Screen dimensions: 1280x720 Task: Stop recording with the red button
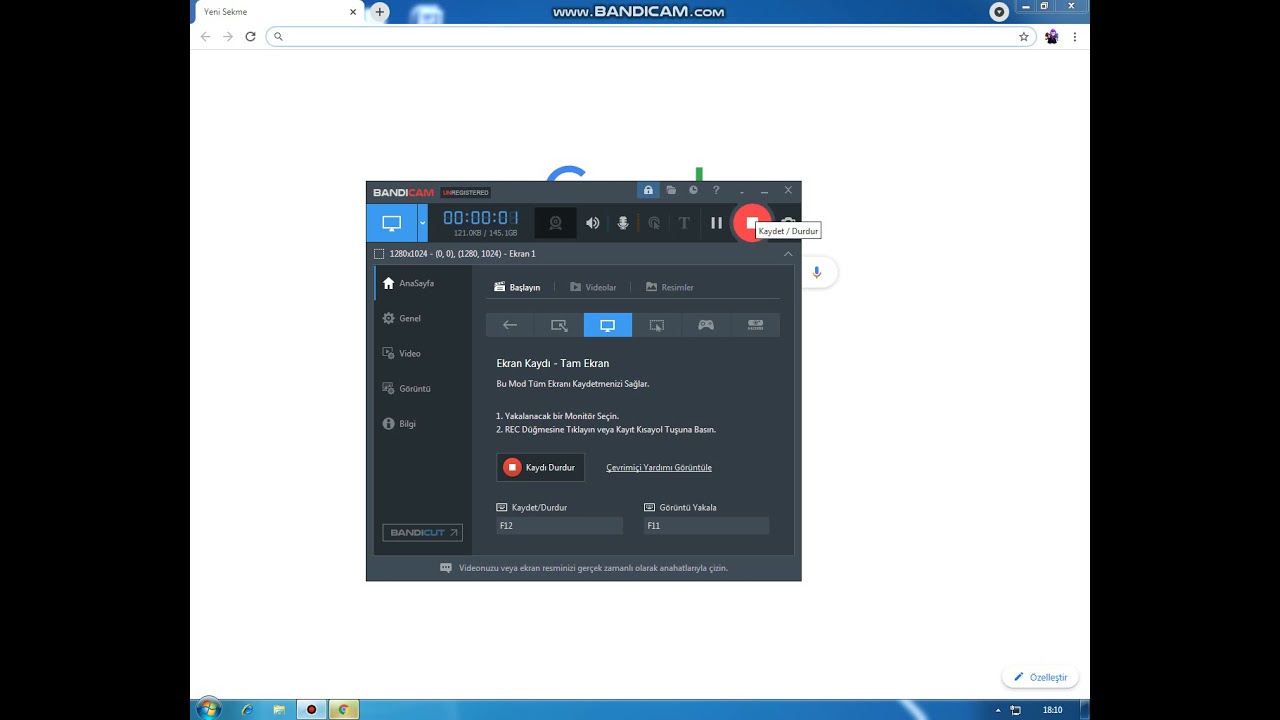point(751,223)
